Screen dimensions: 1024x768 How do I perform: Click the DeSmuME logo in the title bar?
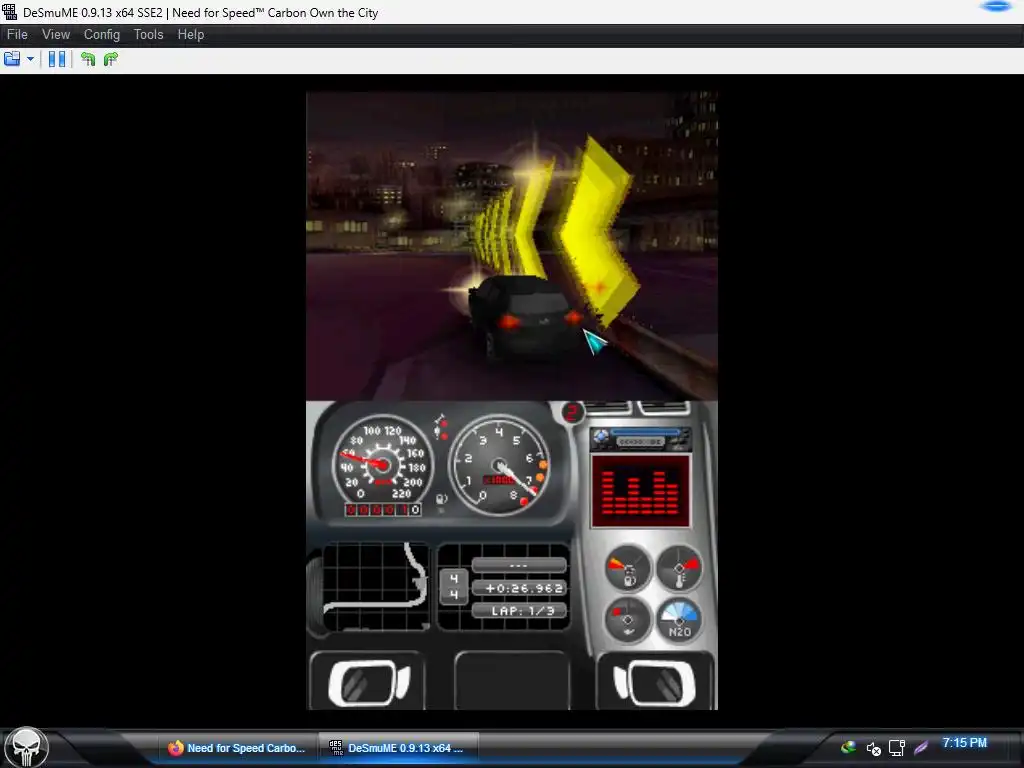[x=10, y=12]
